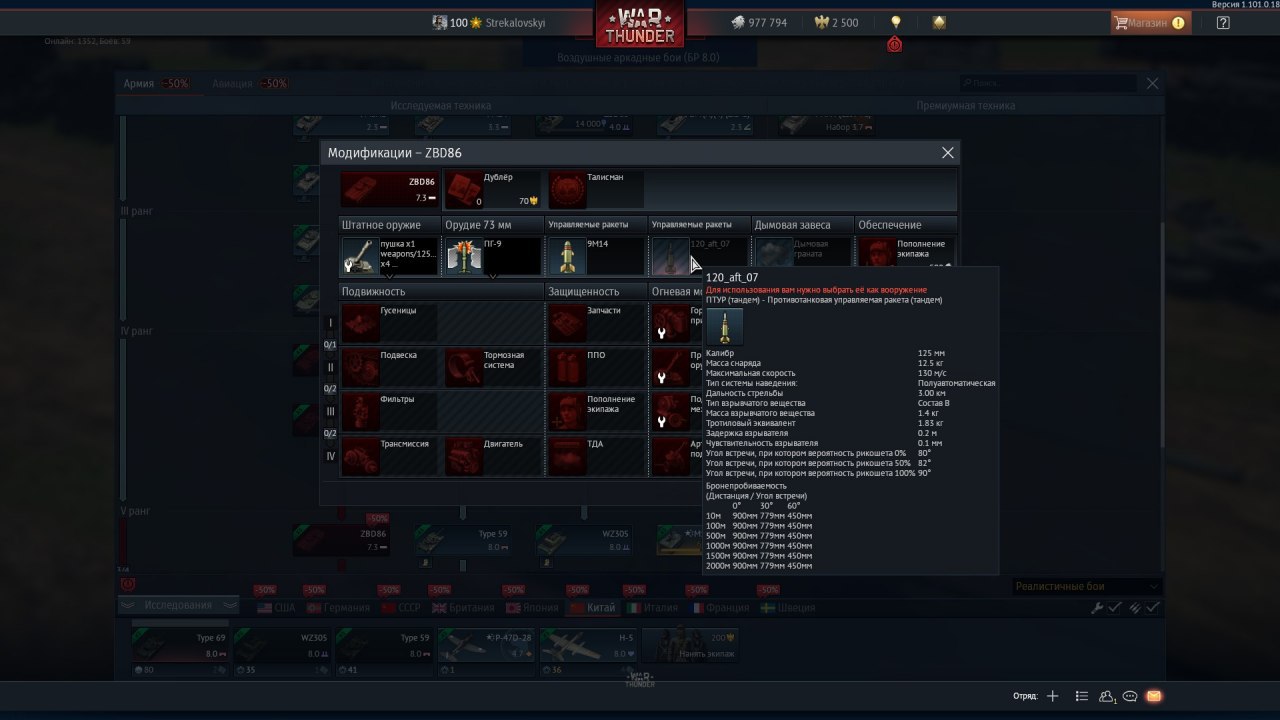Choose the ТДА smoke system modification
The image size is (1280, 720).
click(x=596, y=456)
